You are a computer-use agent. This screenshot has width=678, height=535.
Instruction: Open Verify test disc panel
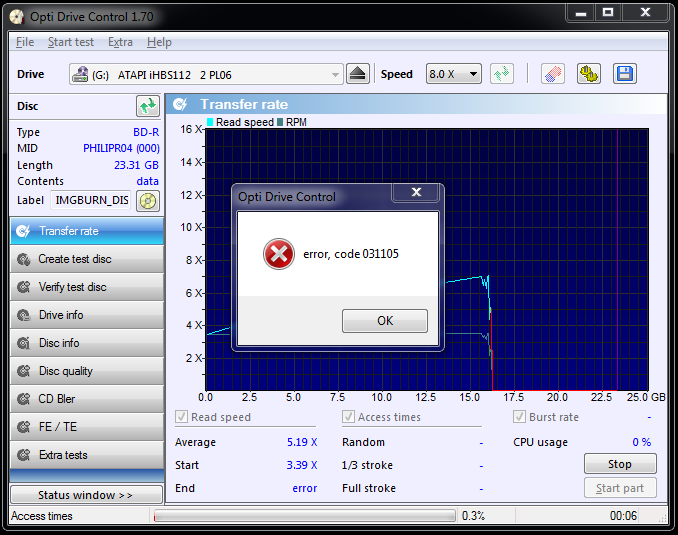(87, 287)
